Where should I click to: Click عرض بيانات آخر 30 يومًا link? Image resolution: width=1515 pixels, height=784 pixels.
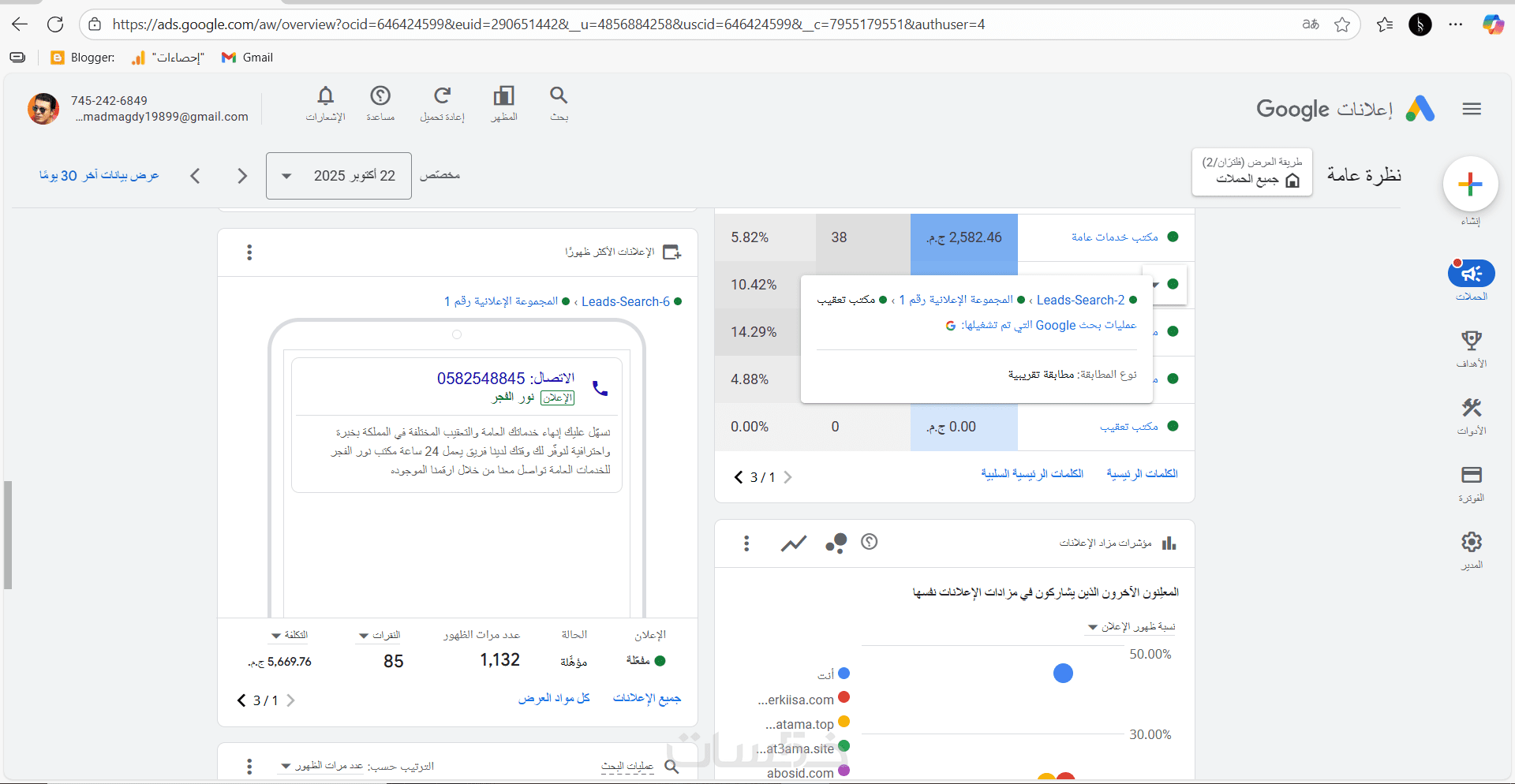pos(99,175)
